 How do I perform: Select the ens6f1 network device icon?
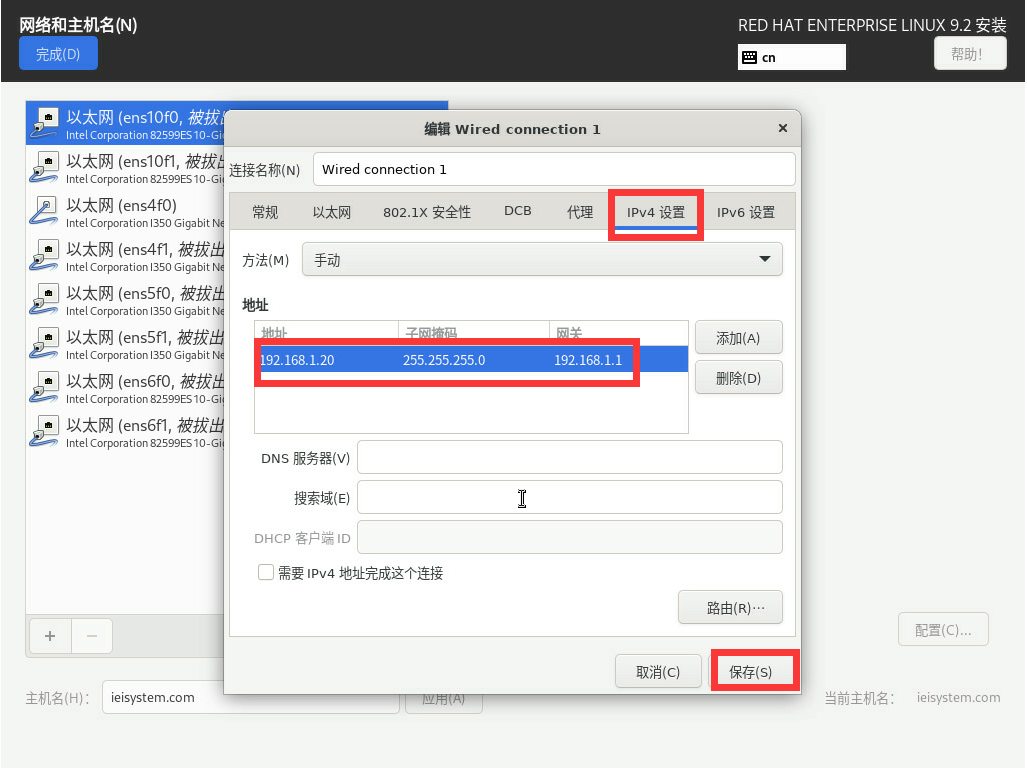(x=46, y=430)
